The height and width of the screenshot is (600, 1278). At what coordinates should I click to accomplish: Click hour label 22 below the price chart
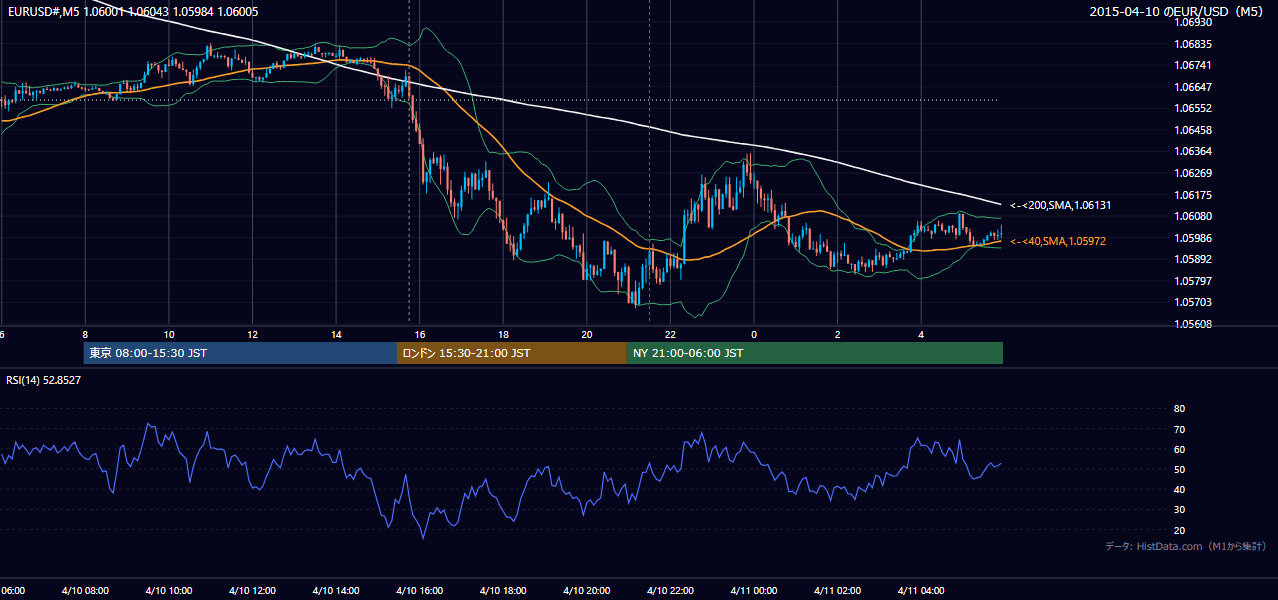670,335
